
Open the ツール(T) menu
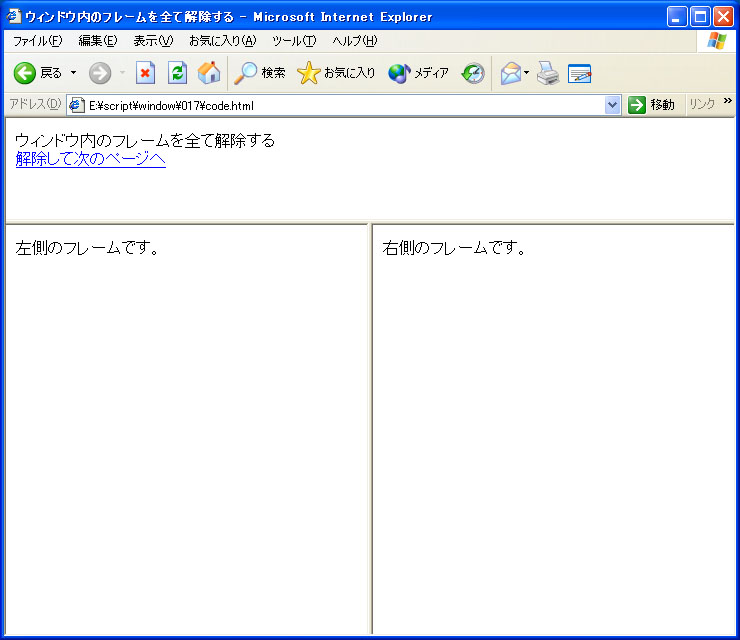coord(294,41)
